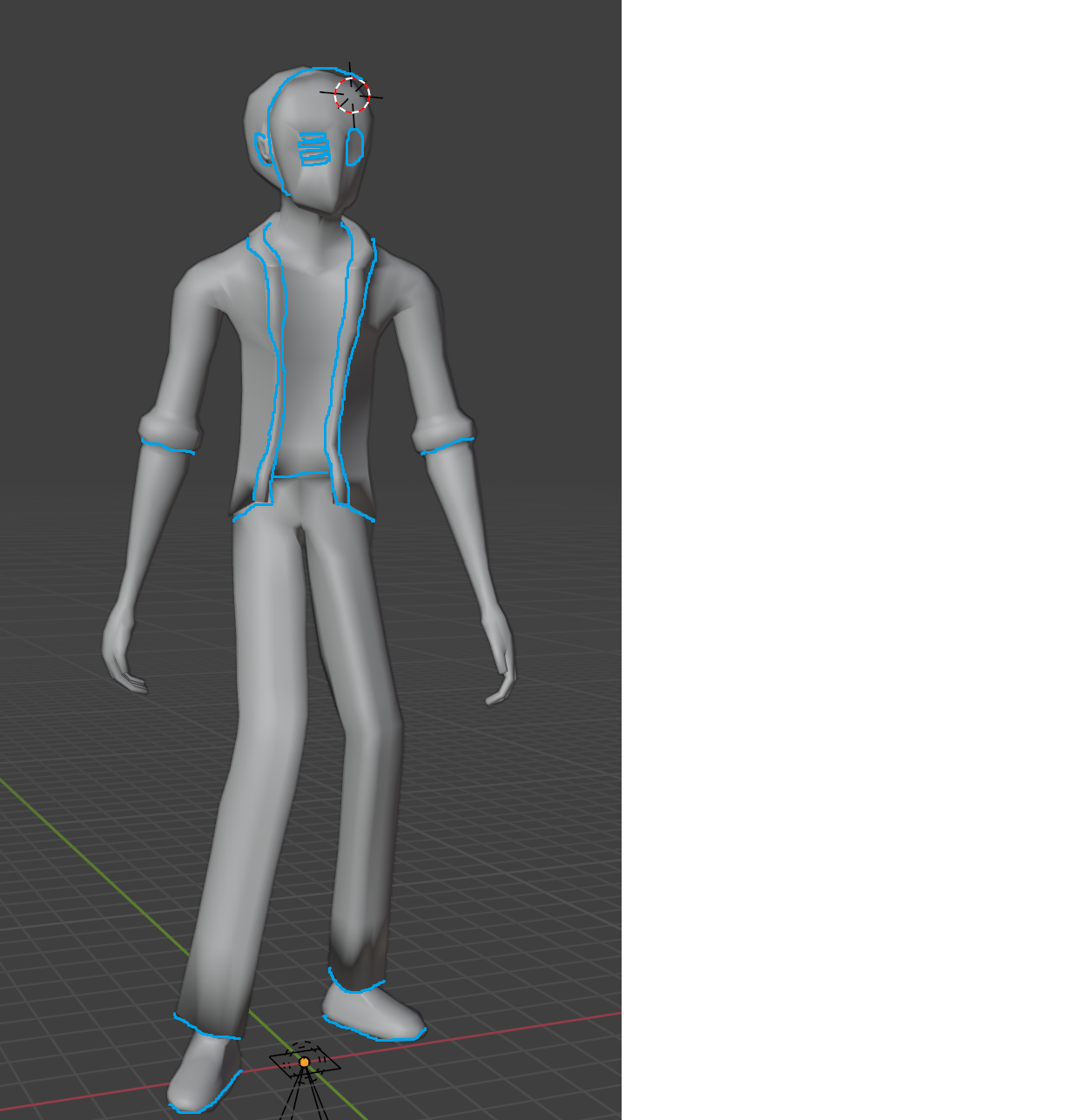The width and height of the screenshot is (1090, 1120).
Task: Click the orange origin dot on the camera
Action: 304,1062
